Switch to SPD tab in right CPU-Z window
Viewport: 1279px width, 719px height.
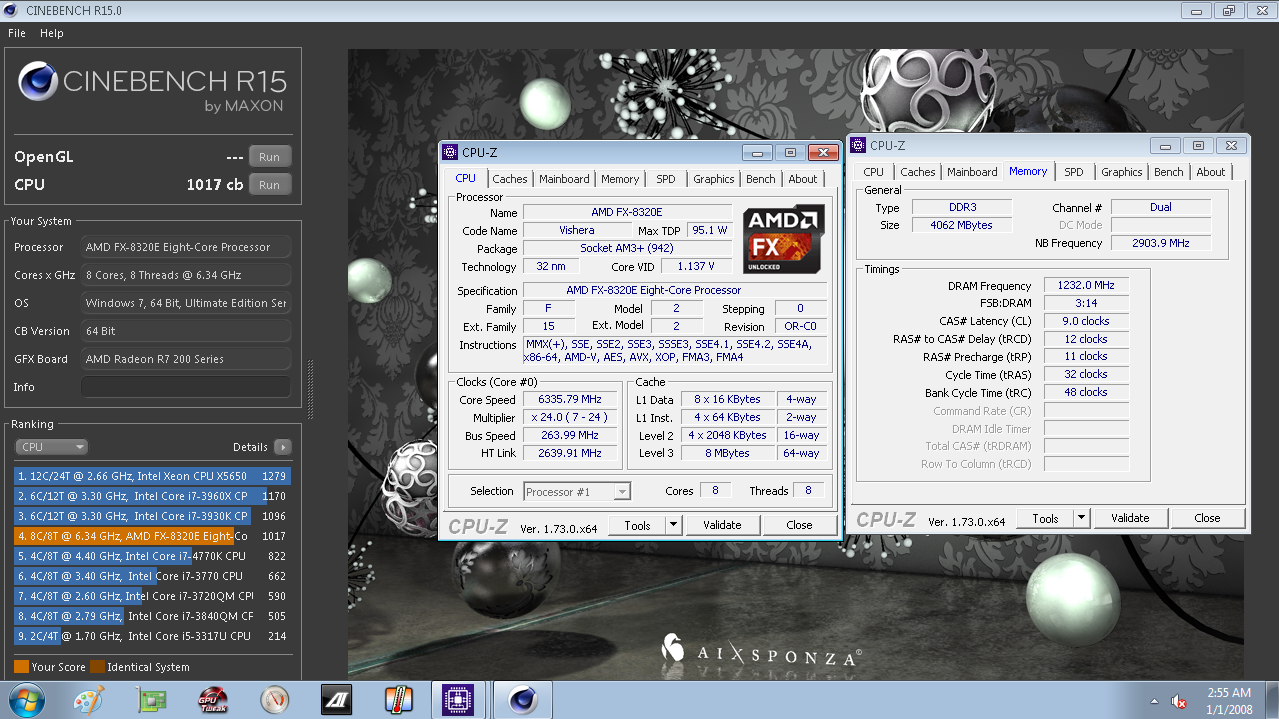coord(1074,172)
